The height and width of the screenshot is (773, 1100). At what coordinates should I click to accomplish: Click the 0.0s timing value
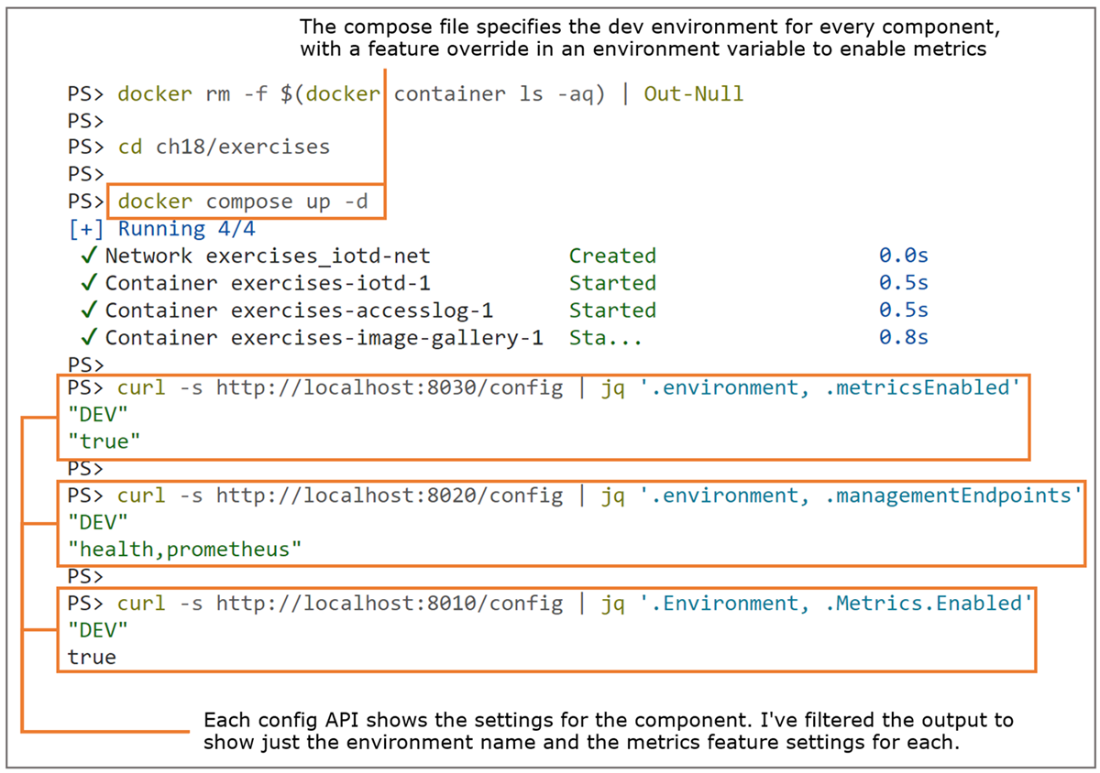pos(904,255)
